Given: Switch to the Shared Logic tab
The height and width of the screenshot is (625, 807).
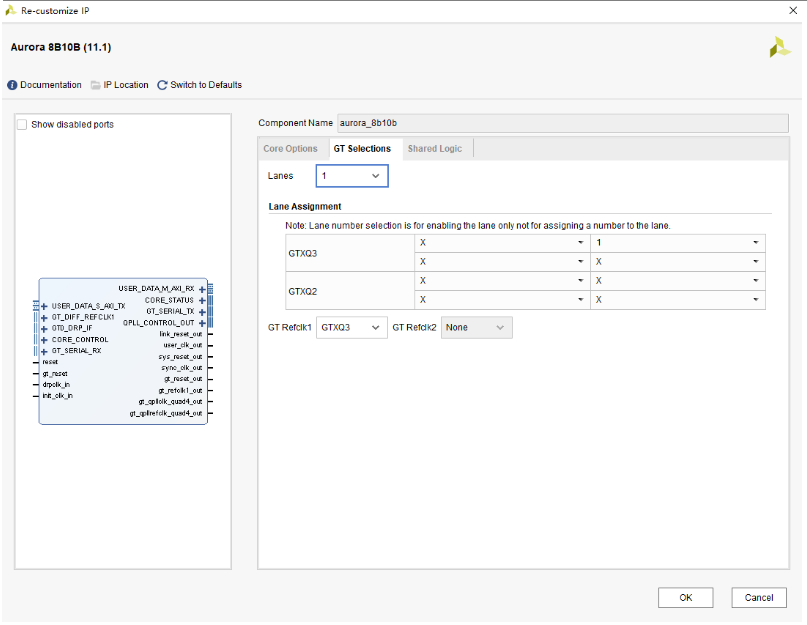Looking at the screenshot, I should pos(435,149).
